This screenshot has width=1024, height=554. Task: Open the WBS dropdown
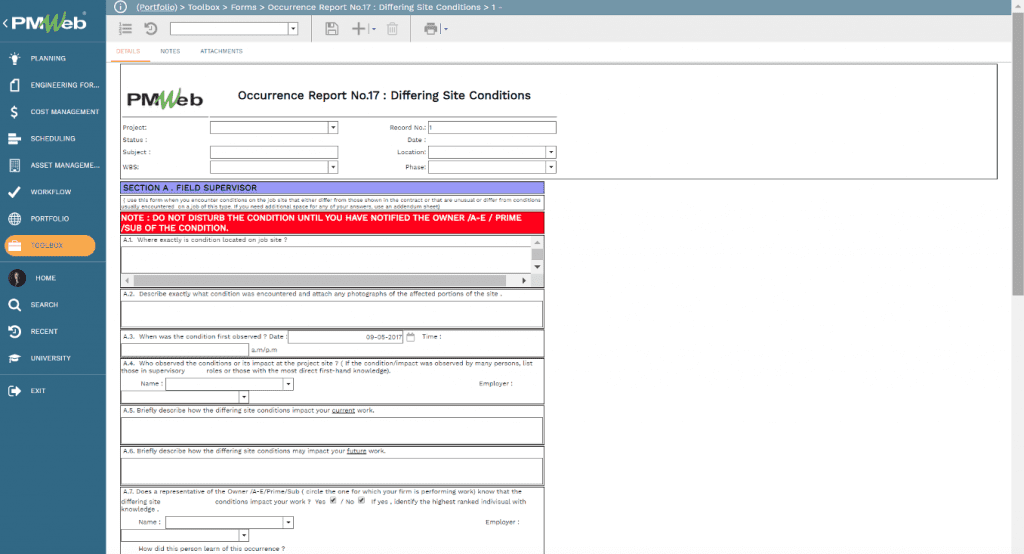tap(333, 167)
